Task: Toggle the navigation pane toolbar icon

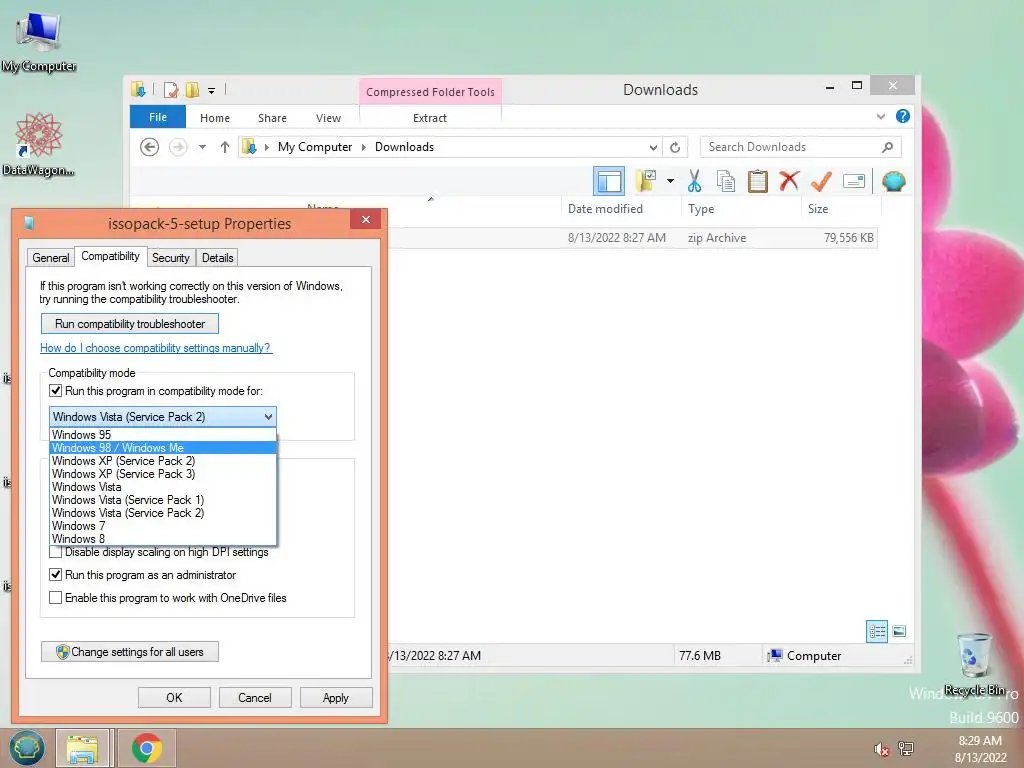Action: [609, 181]
